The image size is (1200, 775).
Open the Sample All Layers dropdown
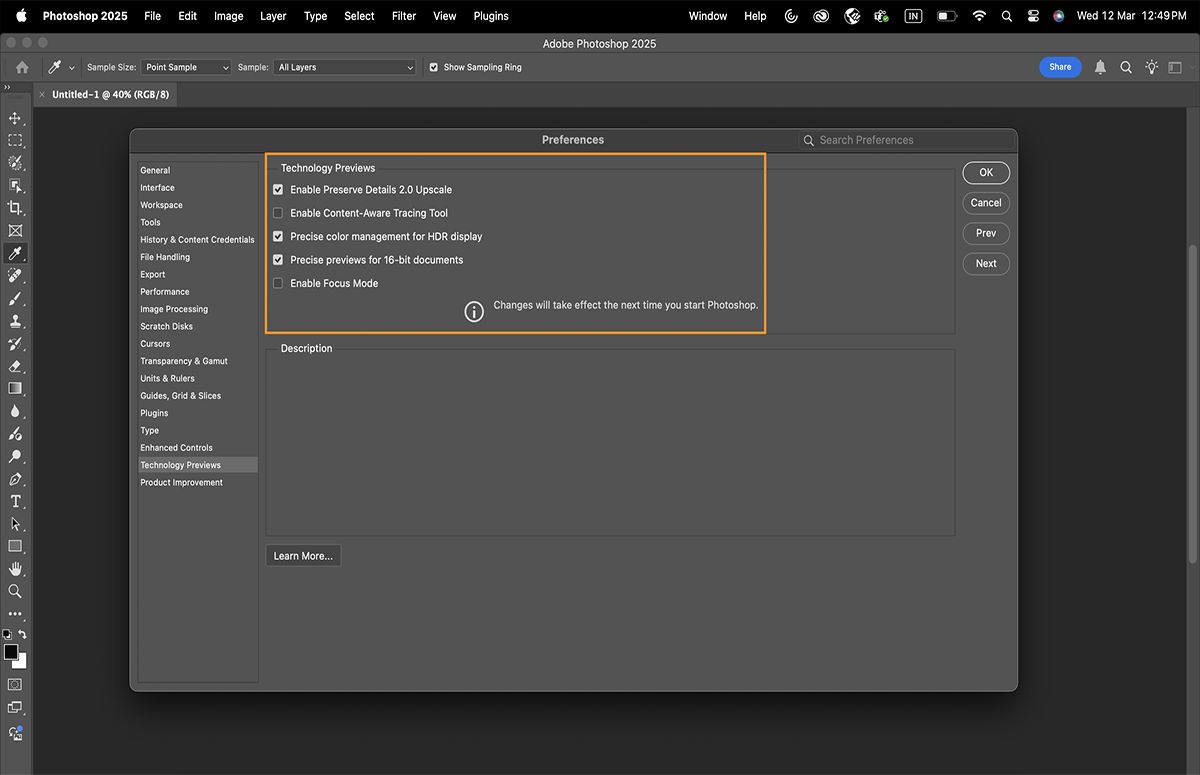click(x=344, y=67)
